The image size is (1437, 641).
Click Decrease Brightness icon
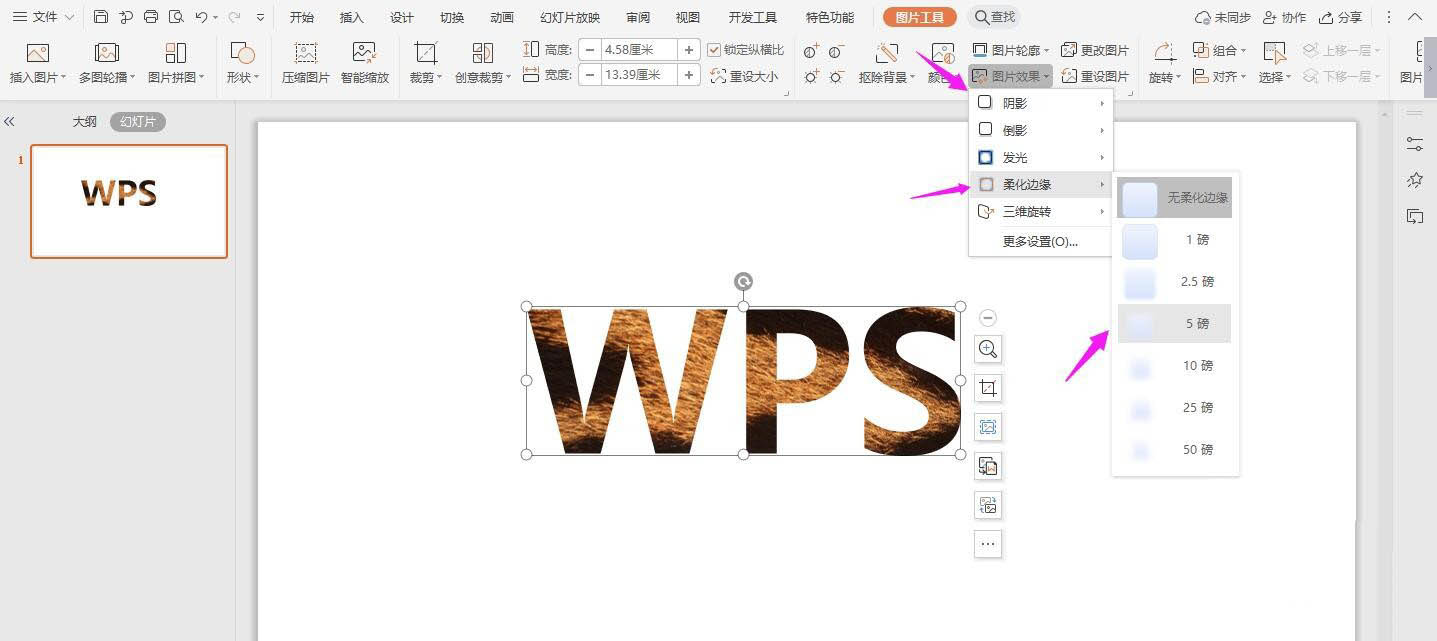point(836,76)
